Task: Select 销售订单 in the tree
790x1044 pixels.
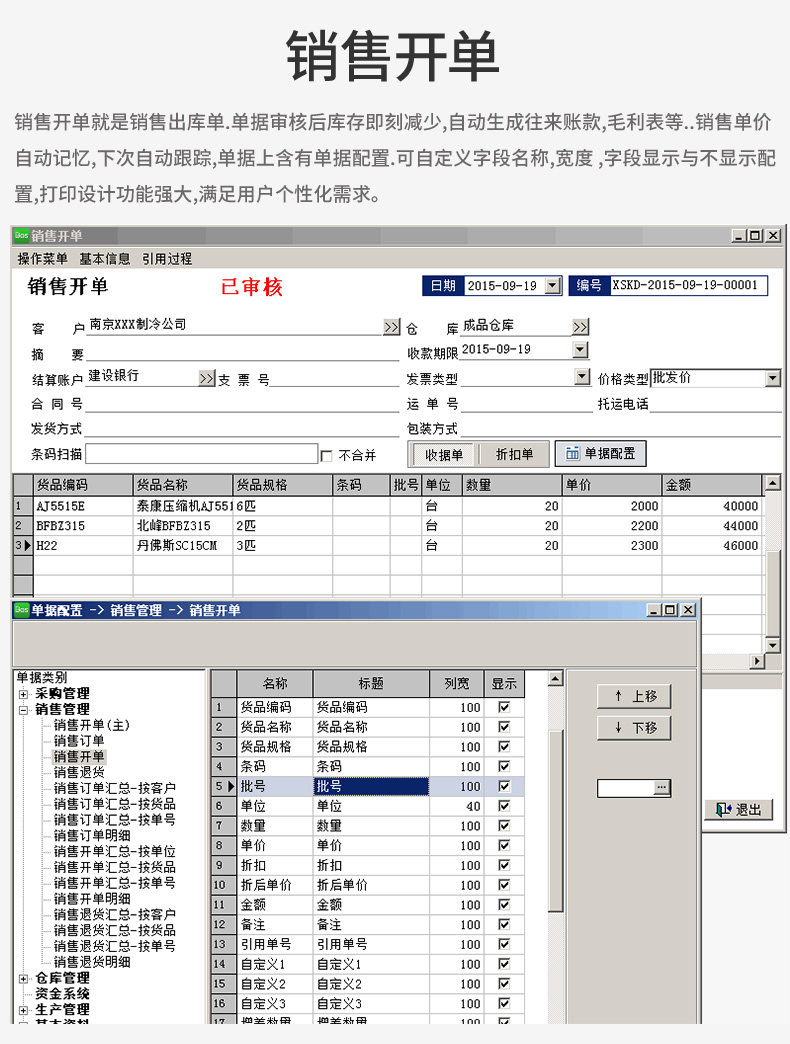Action: pos(79,740)
